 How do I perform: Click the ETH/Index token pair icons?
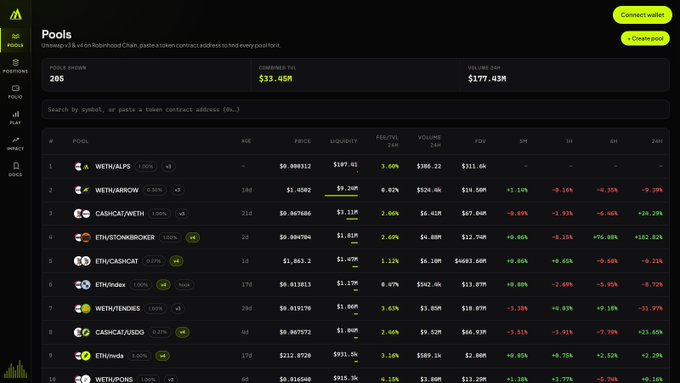coord(82,285)
